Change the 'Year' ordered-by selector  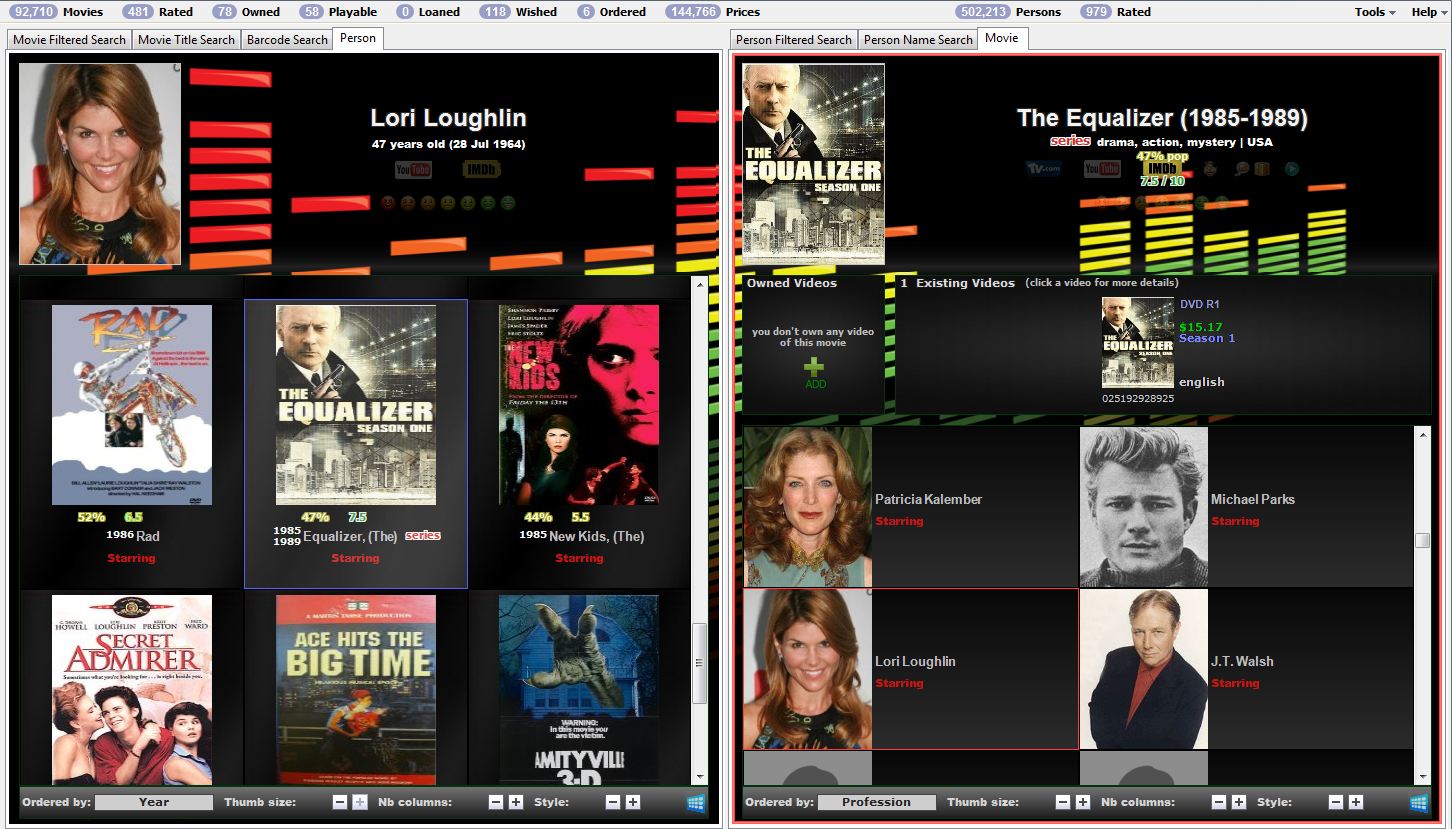point(154,802)
